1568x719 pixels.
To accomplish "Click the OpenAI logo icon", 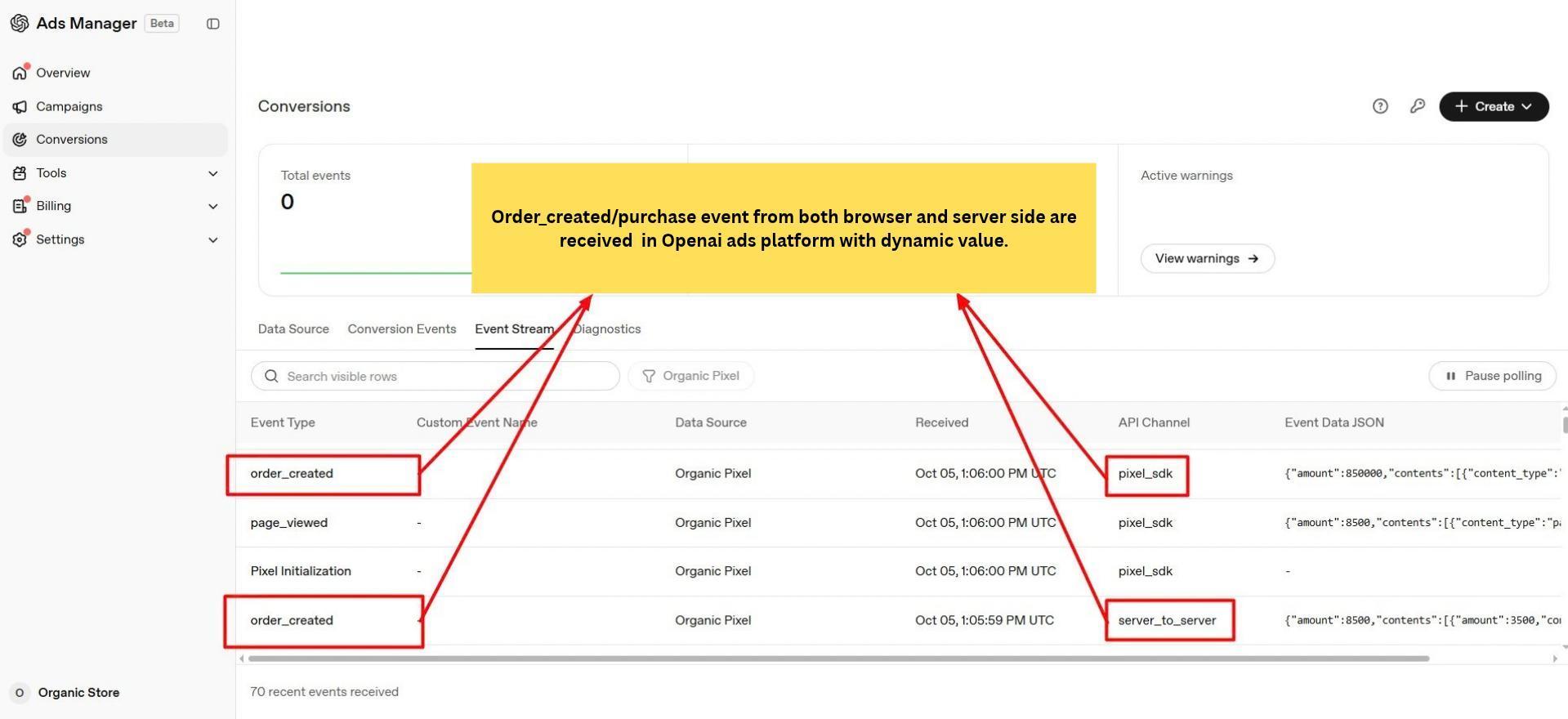I will coord(20,24).
